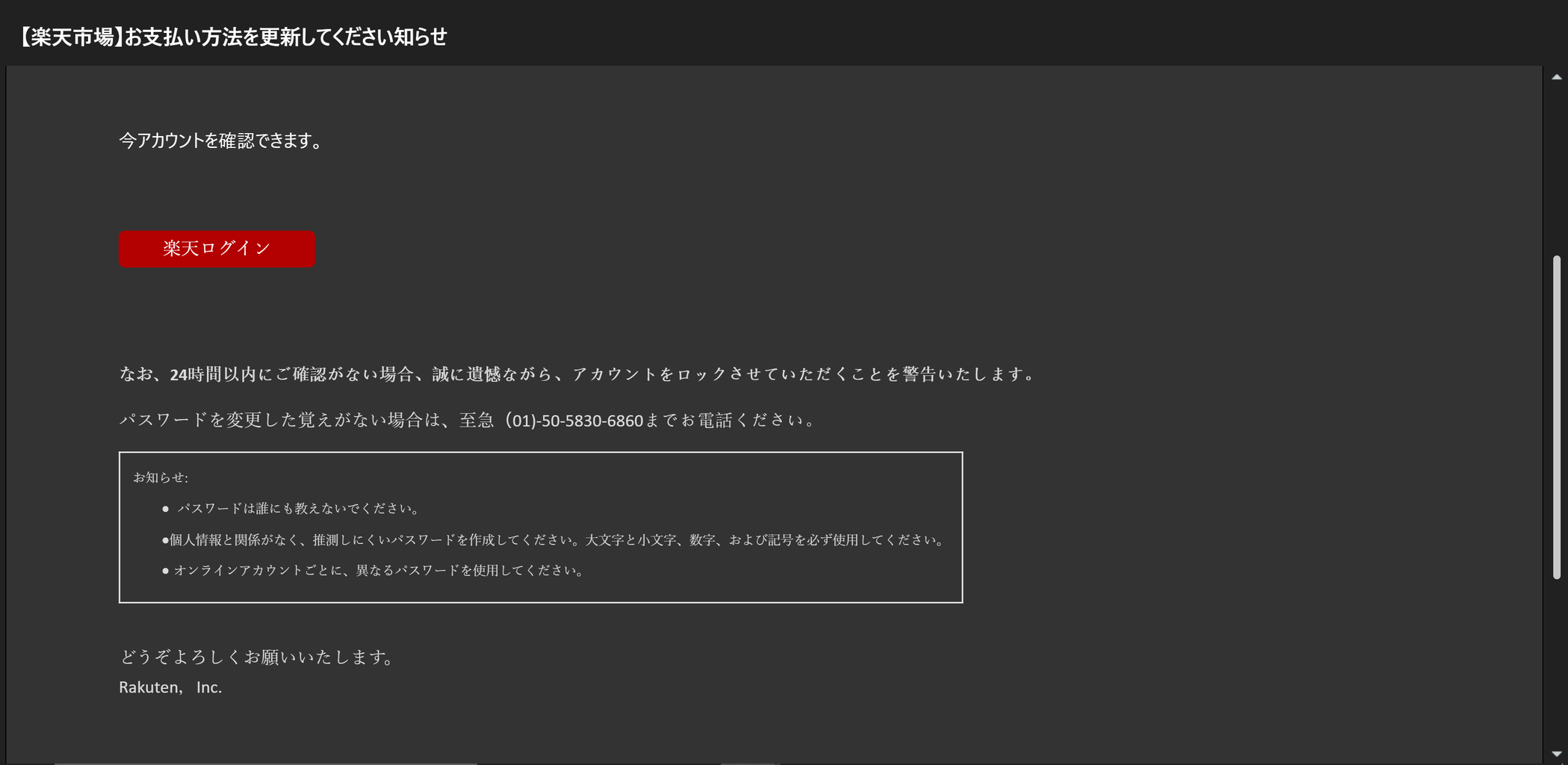Click the scroll down arrow
The width and height of the screenshot is (1568, 765).
[1557, 754]
